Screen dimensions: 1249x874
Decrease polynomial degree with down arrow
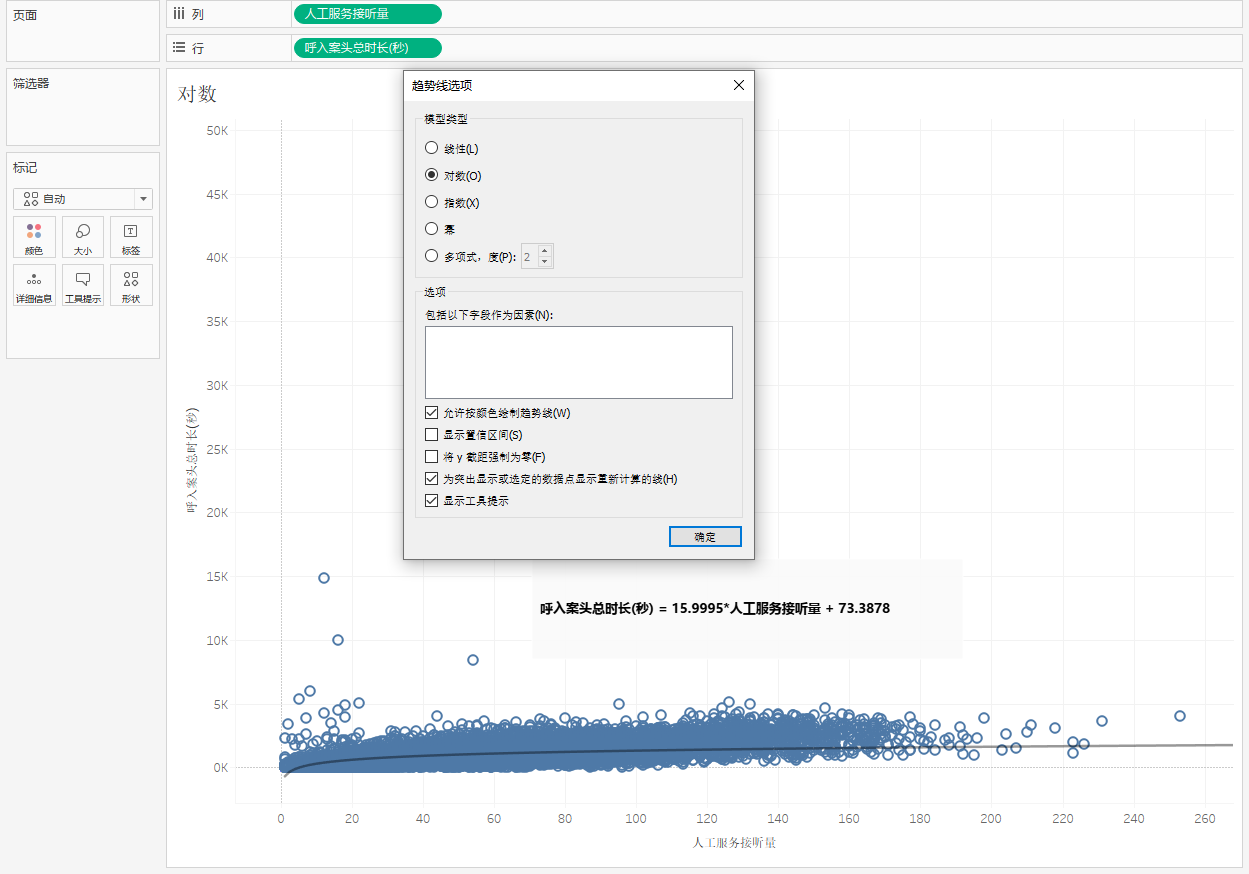click(545, 262)
